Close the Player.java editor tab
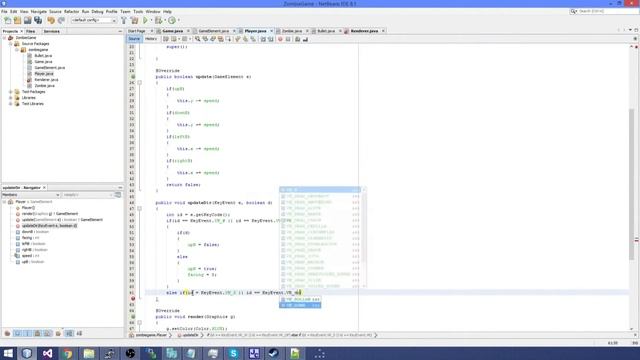Screen dimensions: 640x360 [x=271, y=31]
